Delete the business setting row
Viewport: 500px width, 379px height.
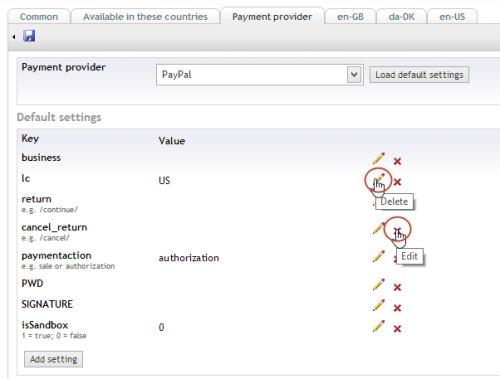coord(397,161)
